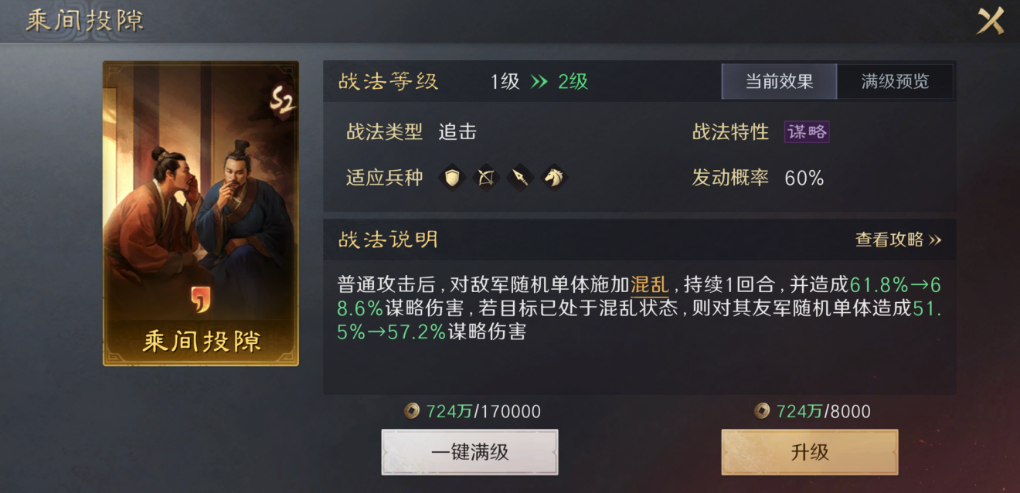Click the bow archer troop icon
The height and width of the screenshot is (493, 1020).
(x=485, y=178)
